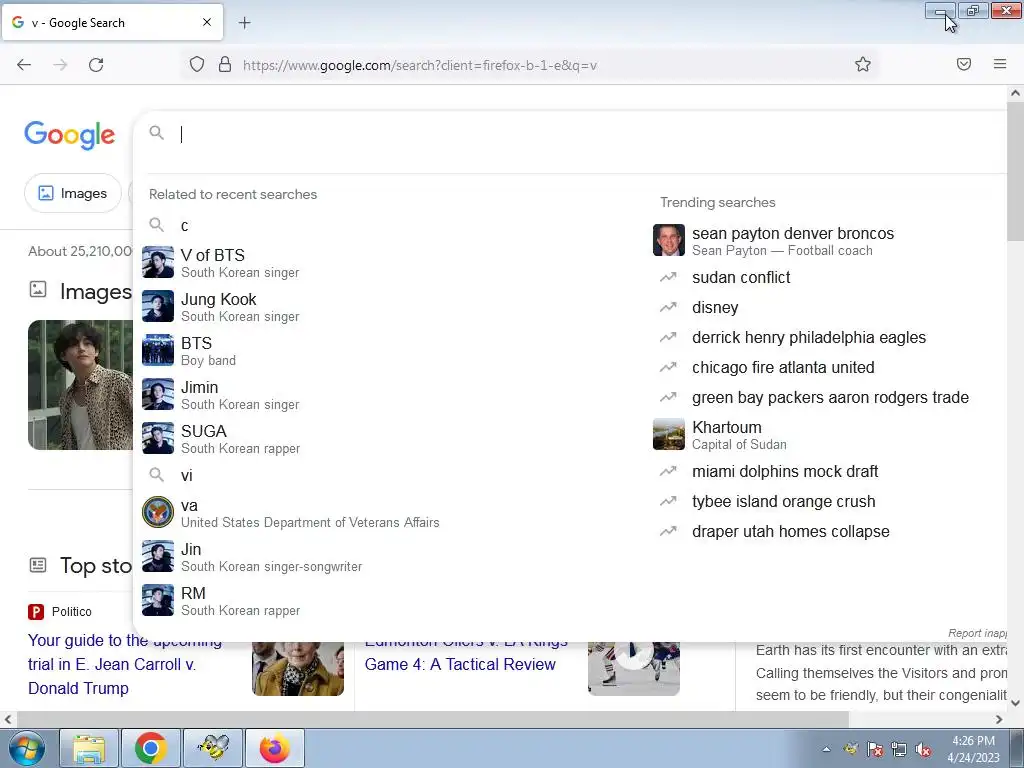Select suggestion 'RM' rapper
Screen dimensions: 1024x768
click(392, 601)
